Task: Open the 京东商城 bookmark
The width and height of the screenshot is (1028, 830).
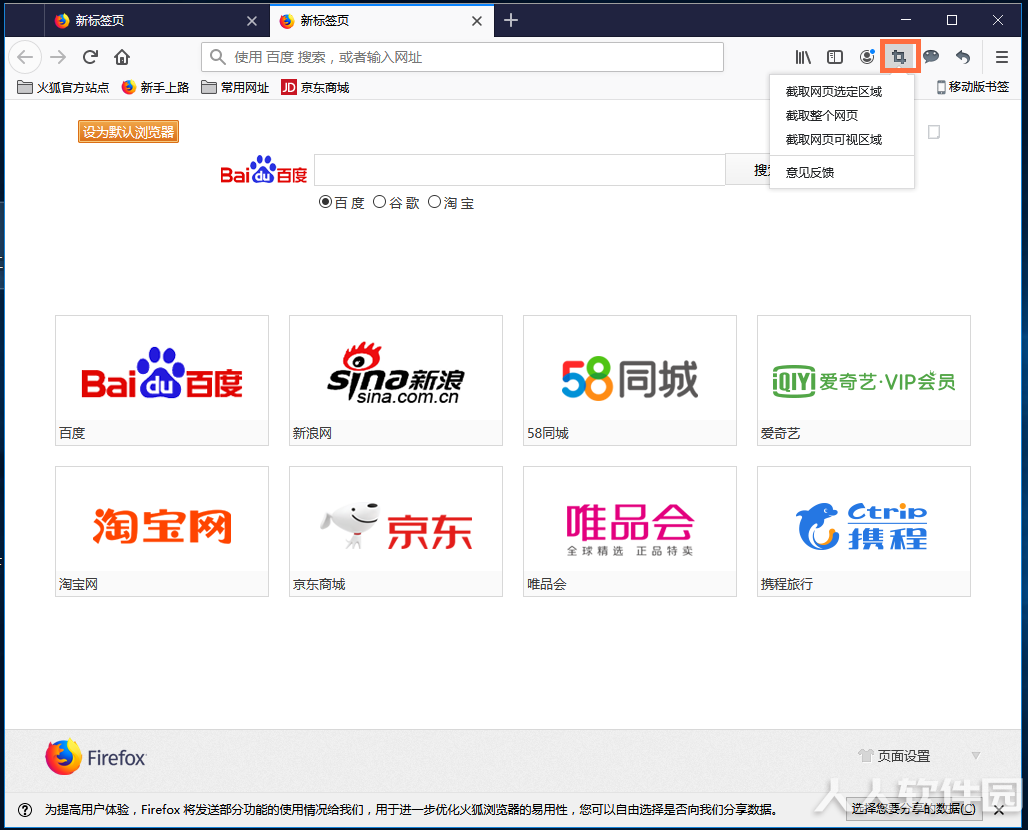Action: [315, 87]
